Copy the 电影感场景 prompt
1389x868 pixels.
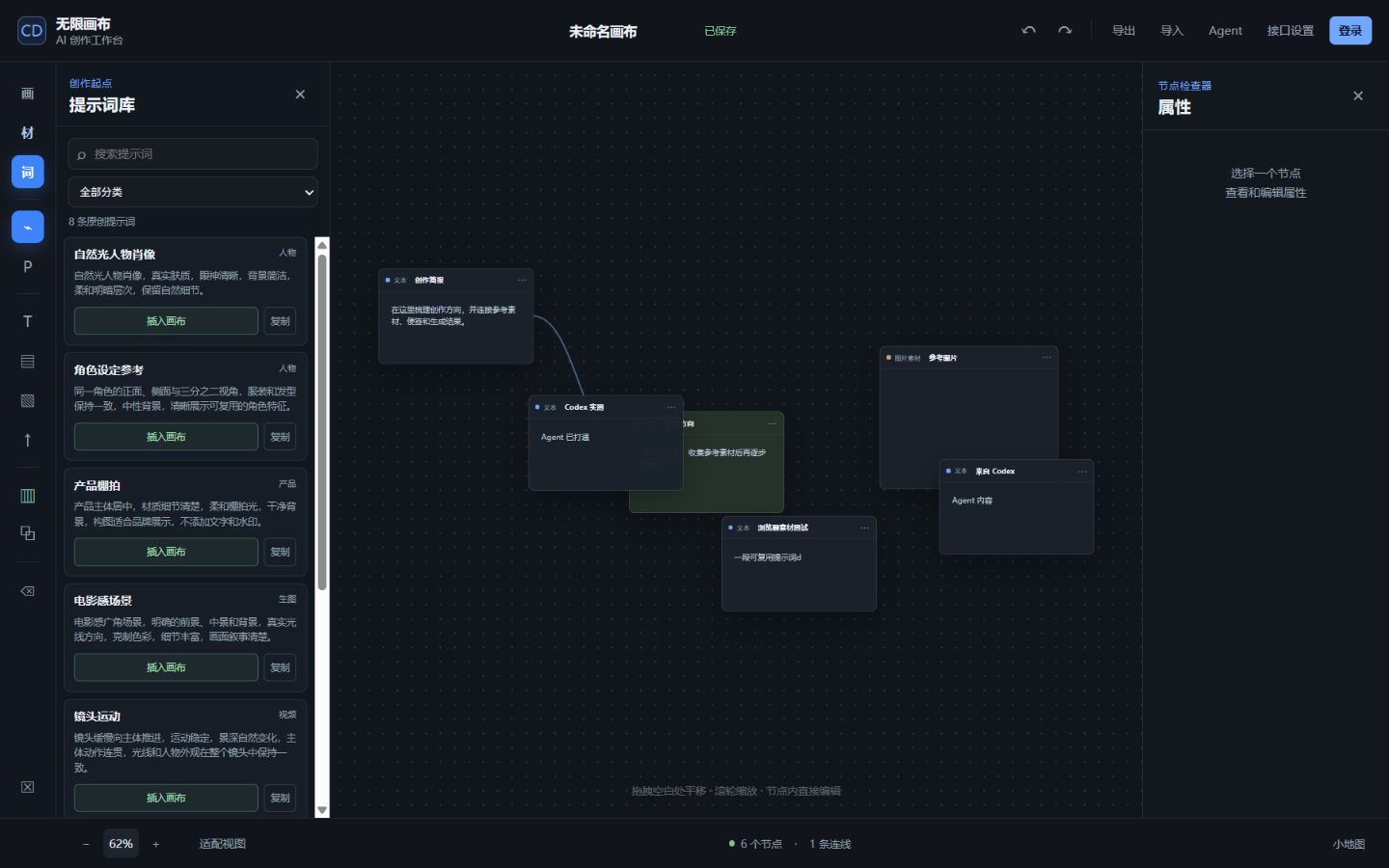point(281,667)
